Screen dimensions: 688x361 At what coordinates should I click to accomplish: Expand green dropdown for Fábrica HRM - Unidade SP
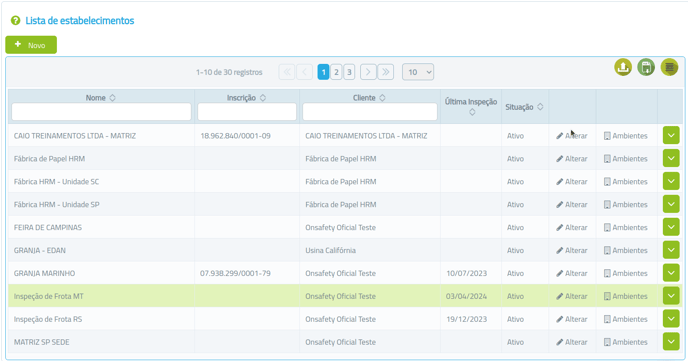pyautogui.click(x=671, y=204)
